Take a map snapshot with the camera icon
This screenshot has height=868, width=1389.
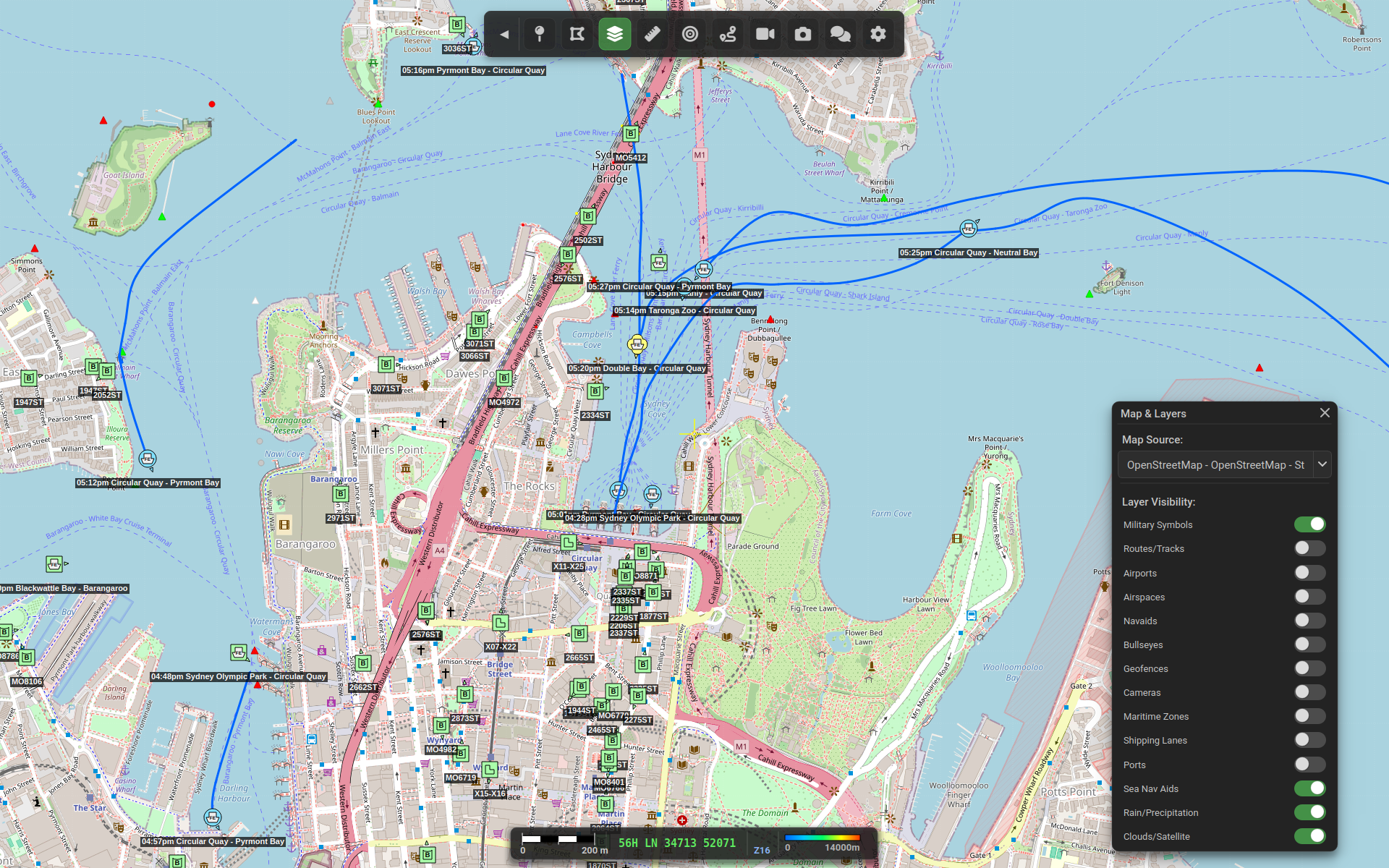point(802,34)
